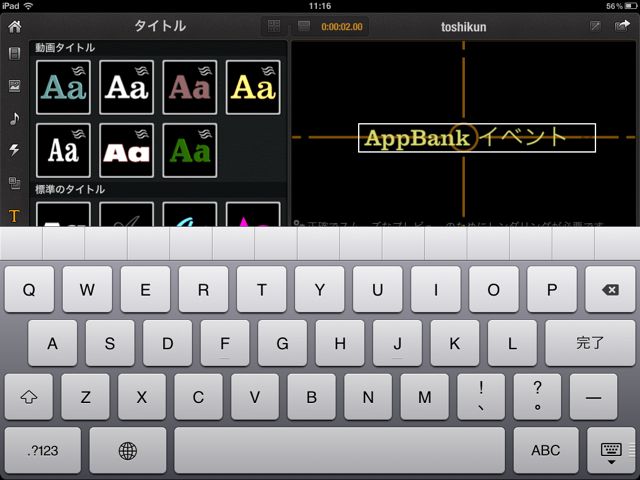Tap the ABC key
Viewport: 640px width, 480px height.
click(x=546, y=450)
